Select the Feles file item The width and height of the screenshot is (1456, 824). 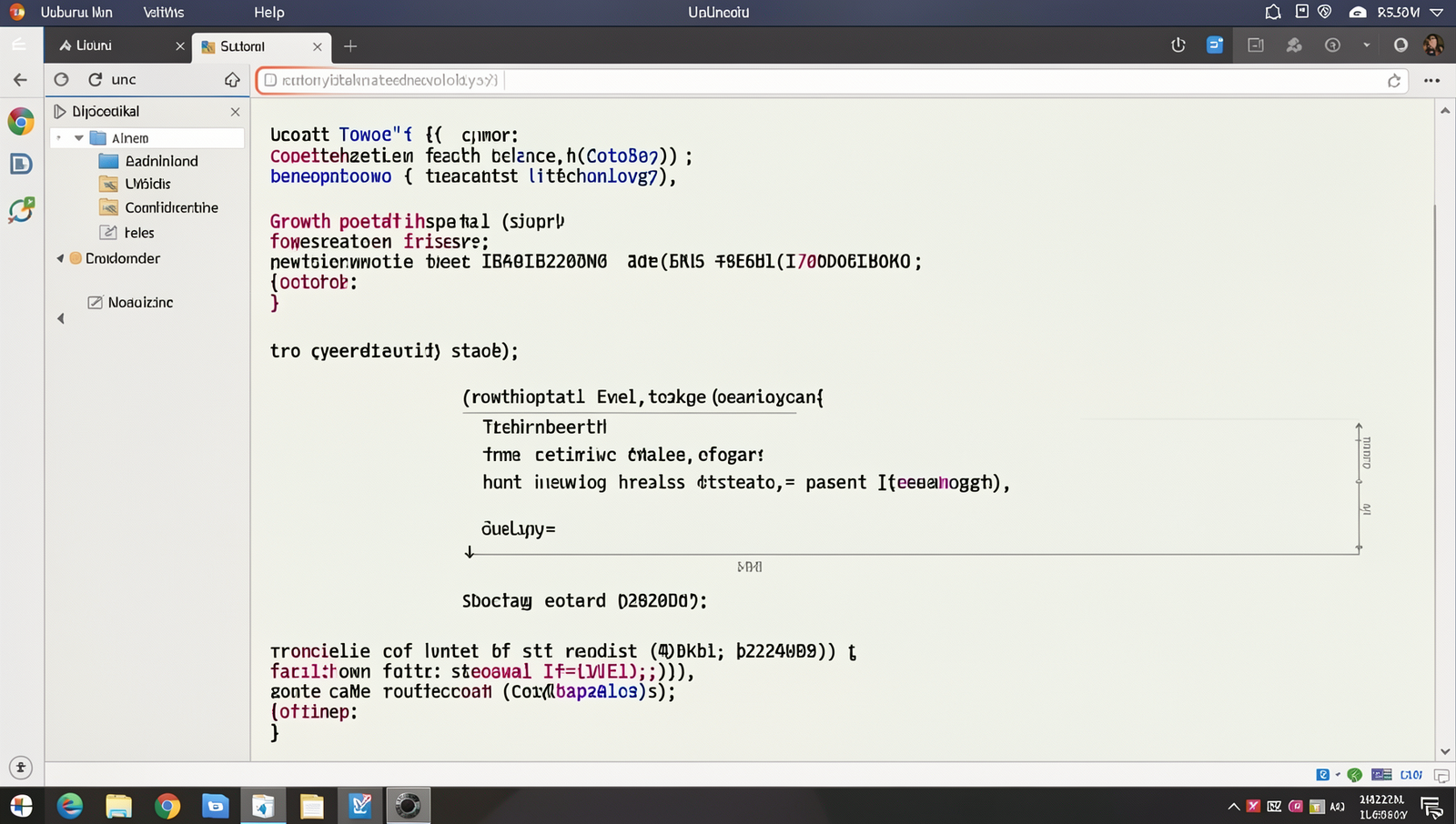127,233
